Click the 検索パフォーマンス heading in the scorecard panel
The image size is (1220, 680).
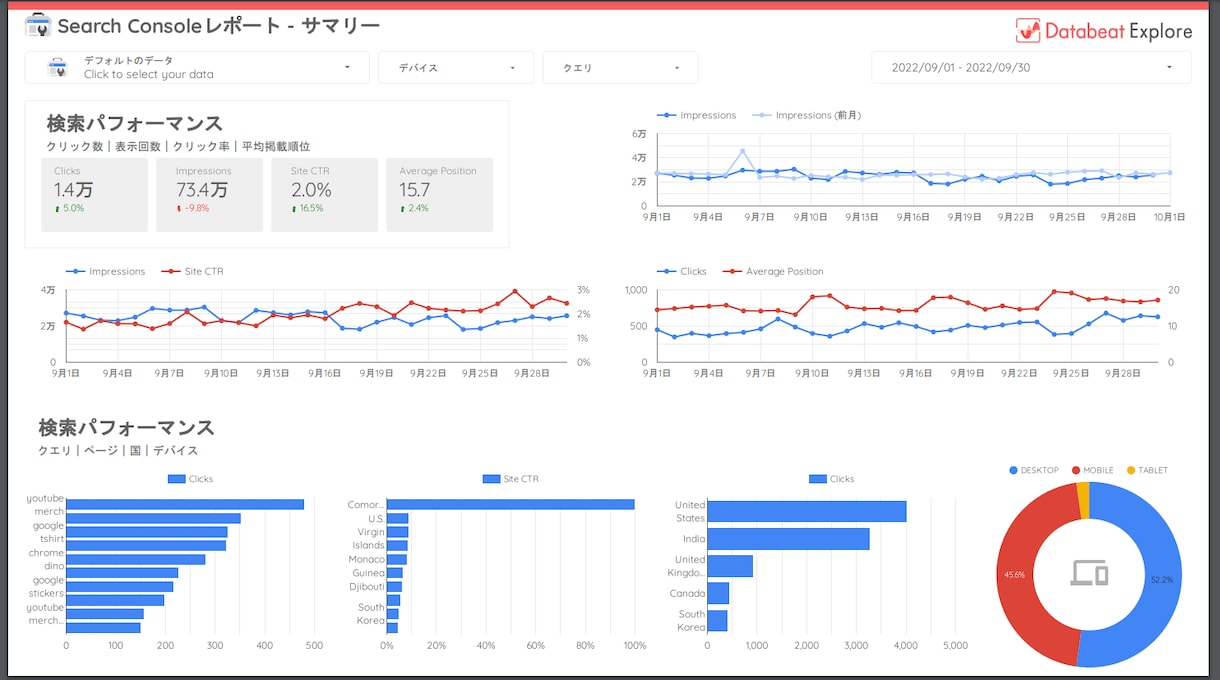pos(134,124)
